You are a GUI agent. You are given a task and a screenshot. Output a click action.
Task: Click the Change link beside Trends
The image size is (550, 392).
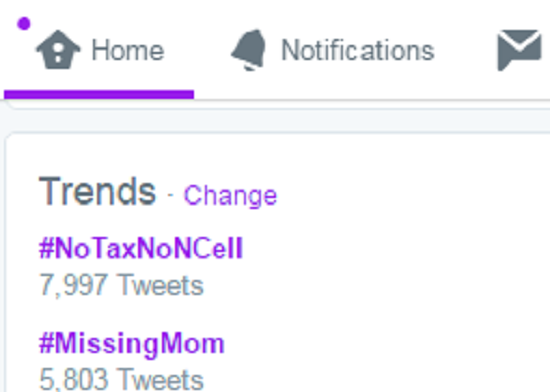(x=230, y=196)
